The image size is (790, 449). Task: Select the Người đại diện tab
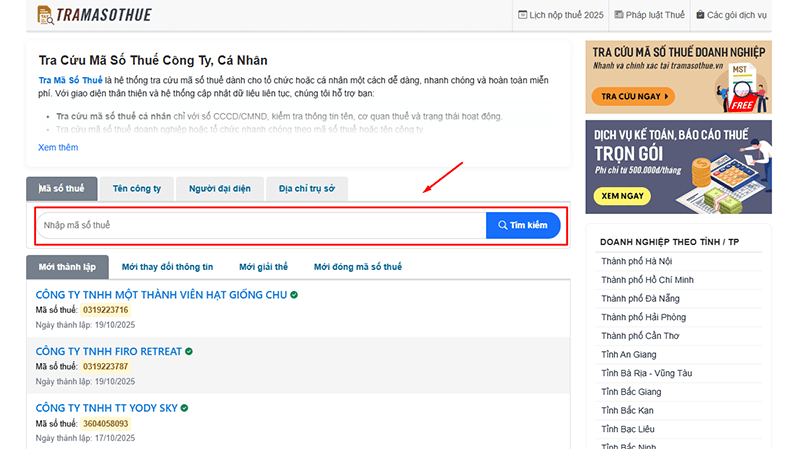pyautogui.click(x=219, y=188)
